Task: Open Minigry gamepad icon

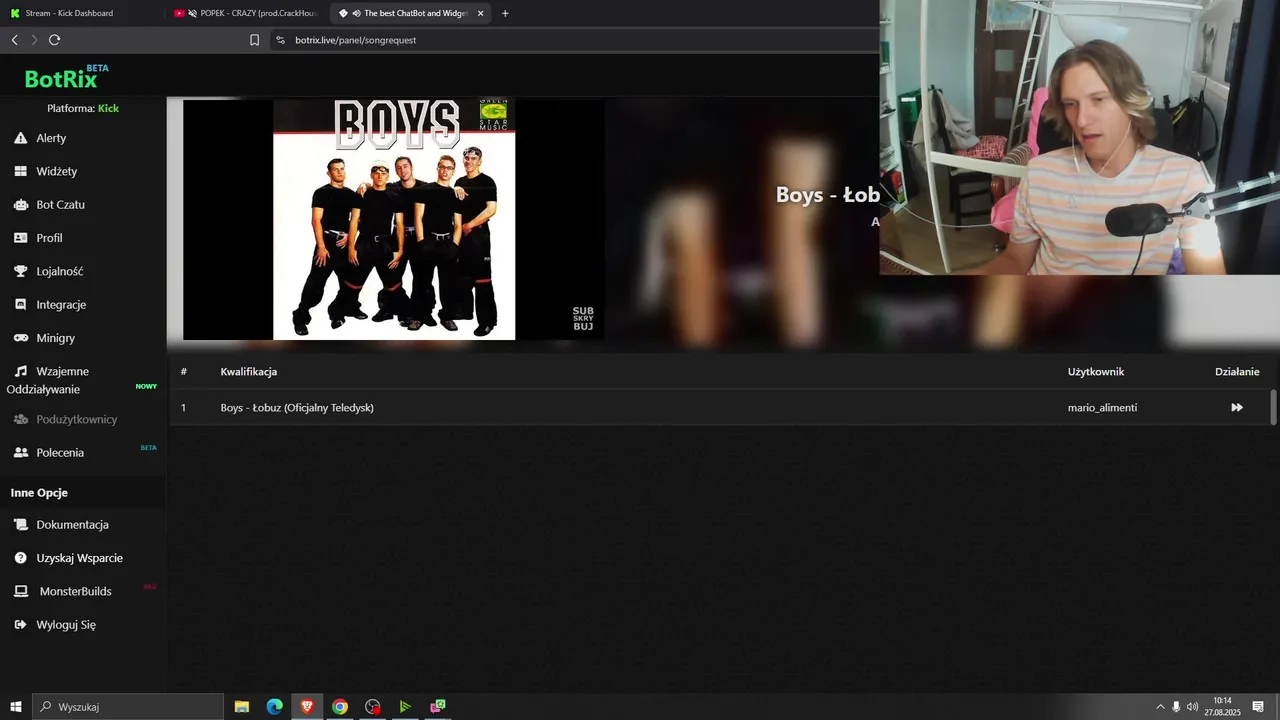Action: 20,338
